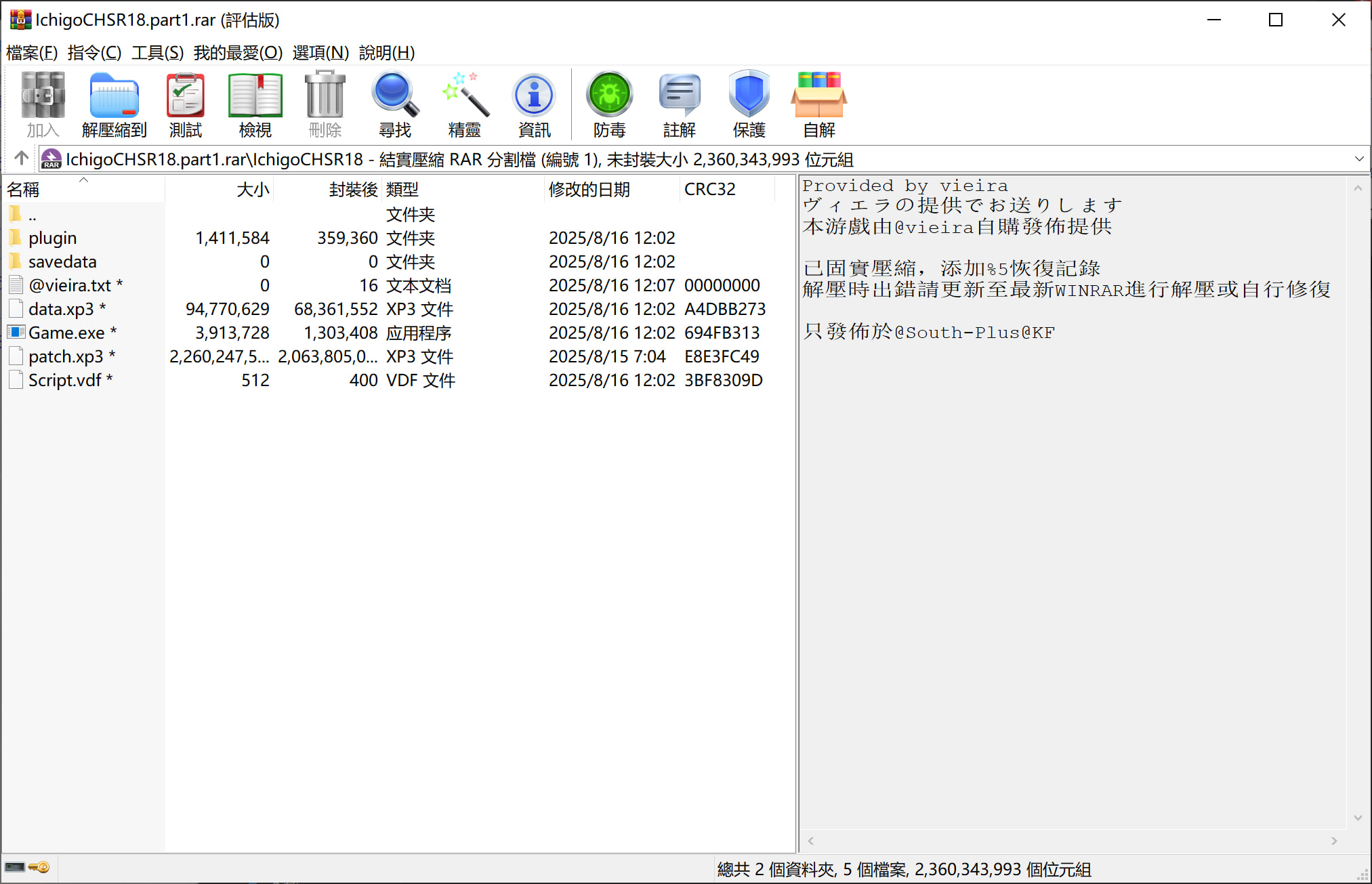The width and height of the screenshot is (1372, 884).
Task: Open the 選項 Options menu
Action: [320, 53]
